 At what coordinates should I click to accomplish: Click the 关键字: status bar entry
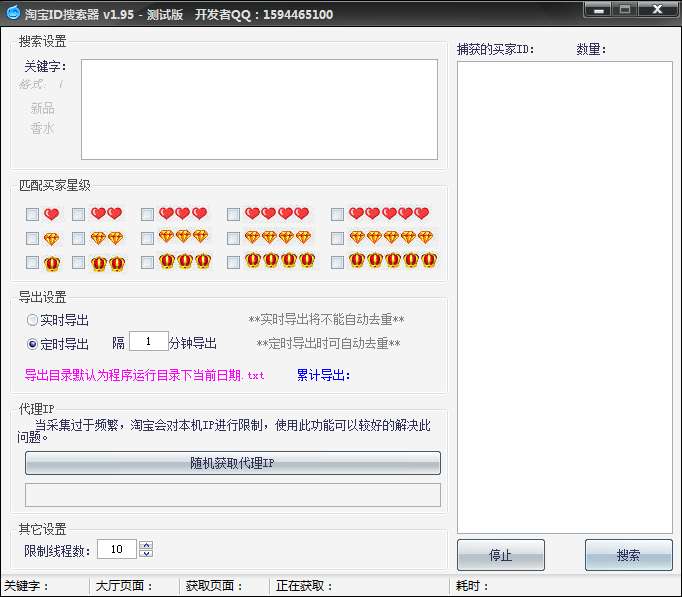tap(26, 586)
